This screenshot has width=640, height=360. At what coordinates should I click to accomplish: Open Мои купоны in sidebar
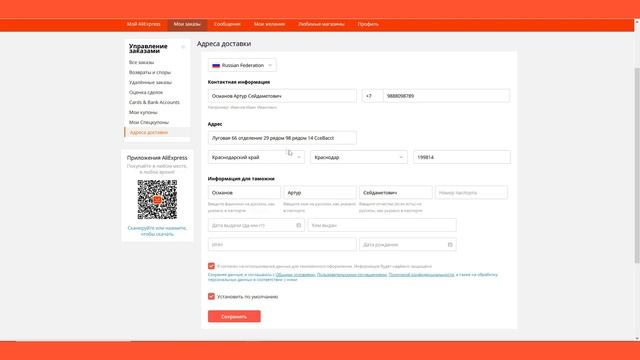click(x=143, y=112)
